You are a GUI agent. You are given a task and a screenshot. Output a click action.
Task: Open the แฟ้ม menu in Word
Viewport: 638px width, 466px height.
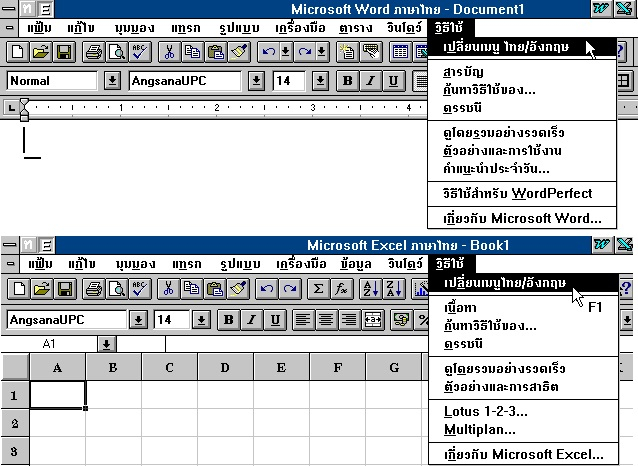pyautogui.click(x=39, y=28)
